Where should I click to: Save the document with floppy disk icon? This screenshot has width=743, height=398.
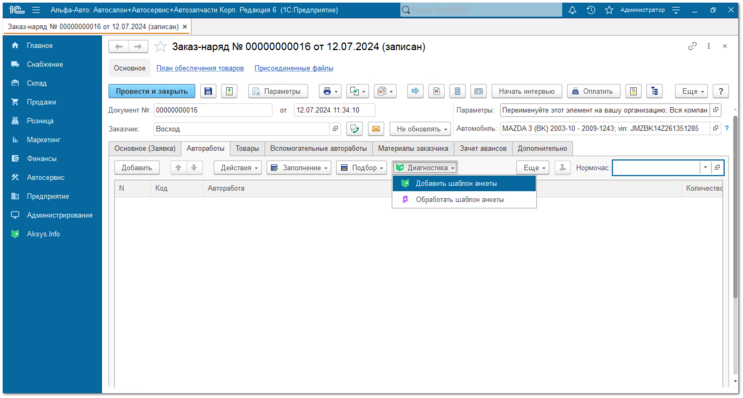tap(208, 91)
